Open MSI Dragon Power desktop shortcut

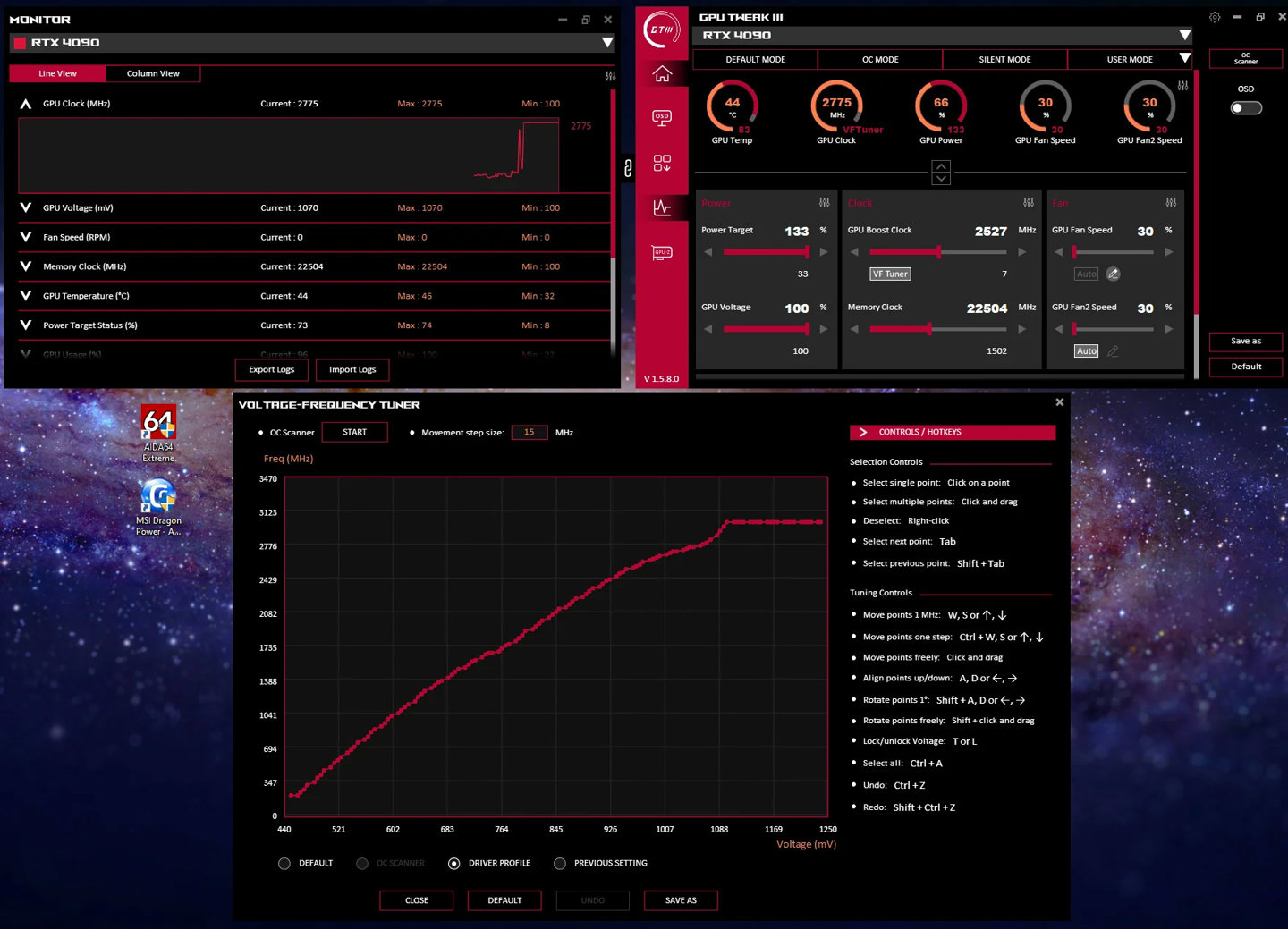[158, 507]
